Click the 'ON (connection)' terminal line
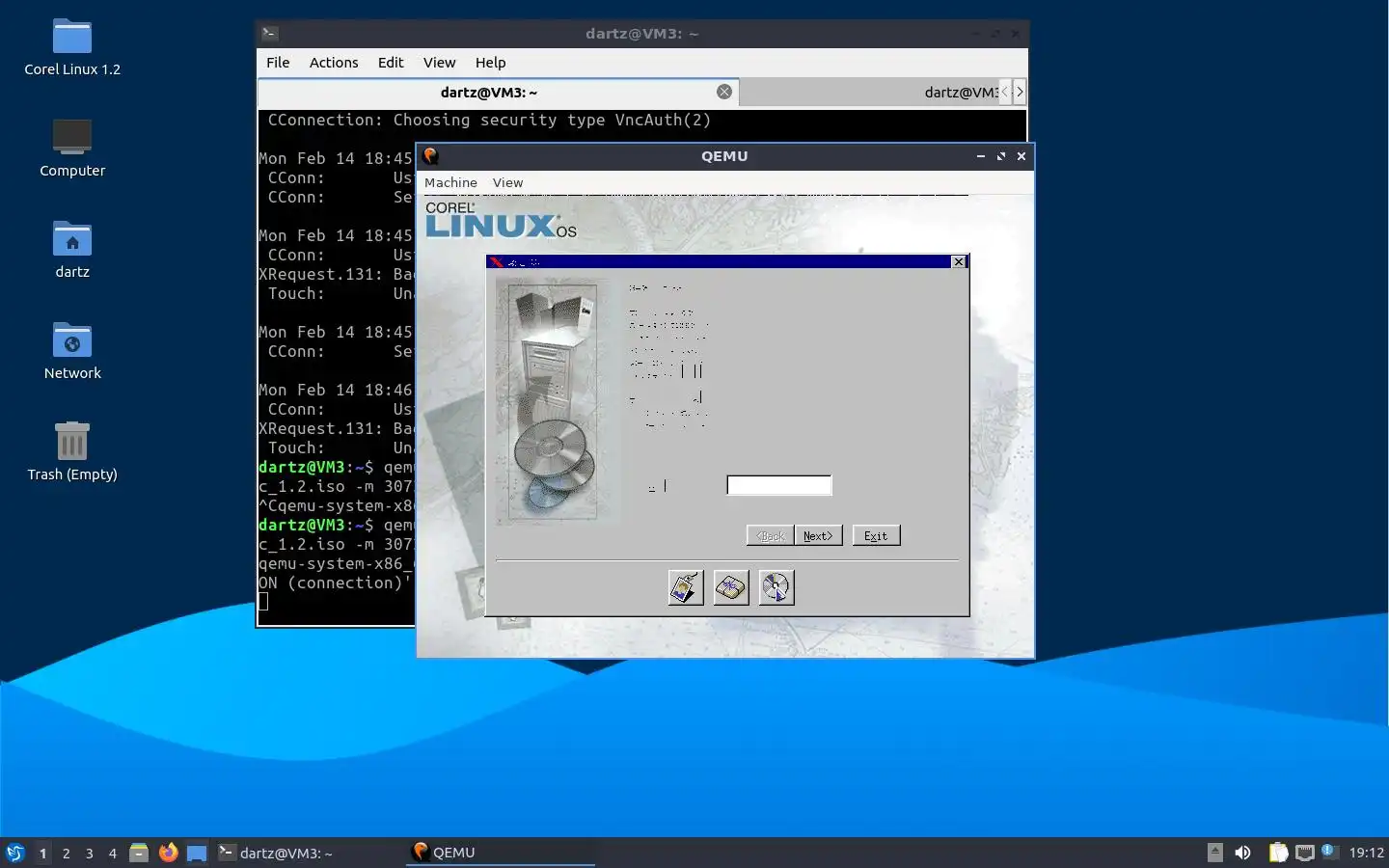 (336, 583)
